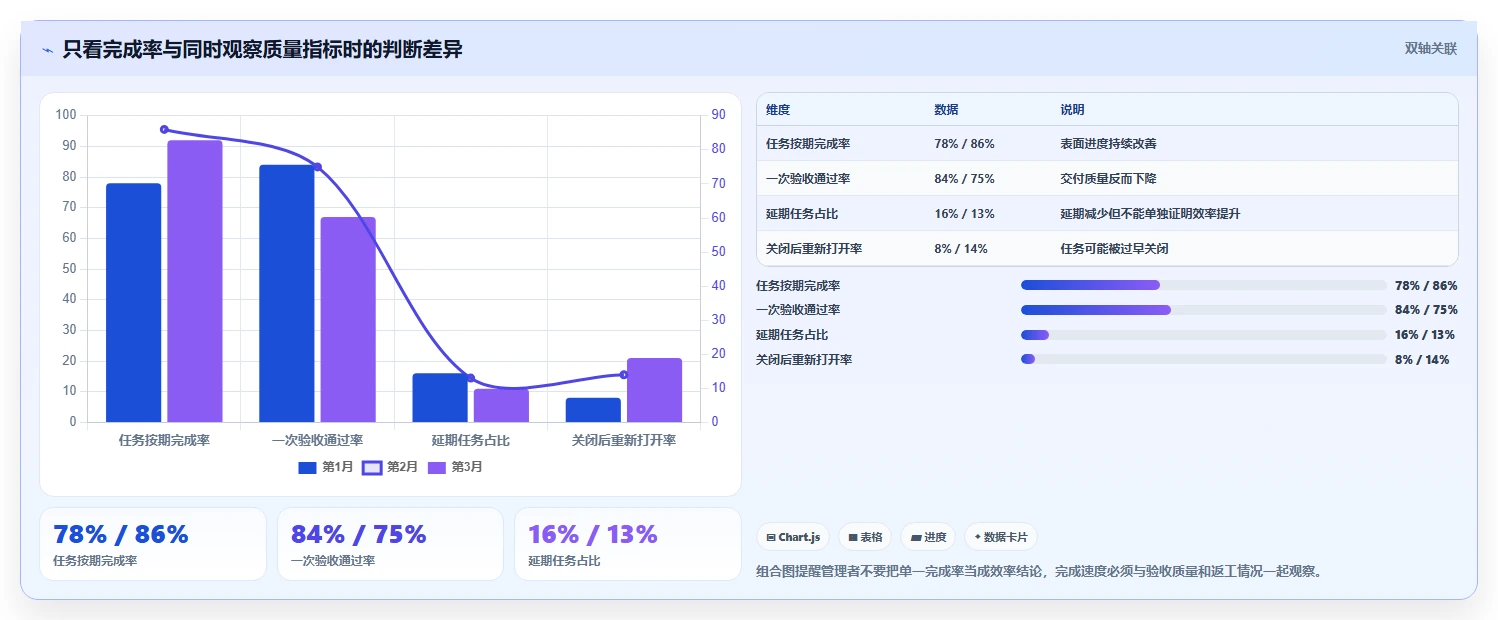The height and width of the screenshot is (620, 1498).
Task: Click the 第3月 bar for 关闭后重新打开率
Action: [x=654, y=390]
